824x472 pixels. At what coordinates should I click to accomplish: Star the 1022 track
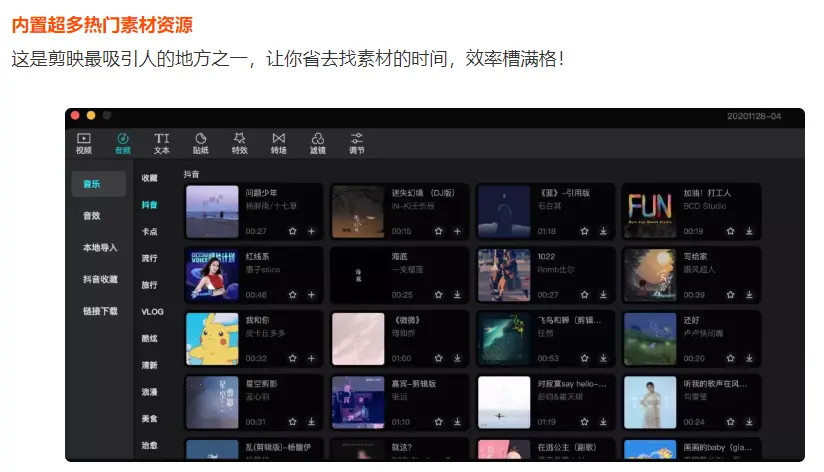click(x=584, y=295)
